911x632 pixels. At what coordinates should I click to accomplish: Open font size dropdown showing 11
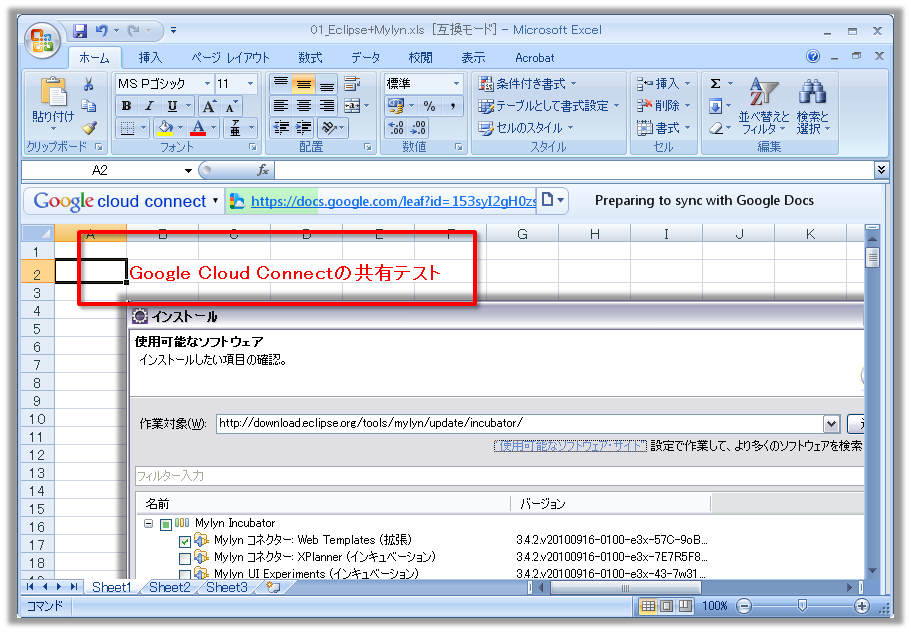(250, 84)
